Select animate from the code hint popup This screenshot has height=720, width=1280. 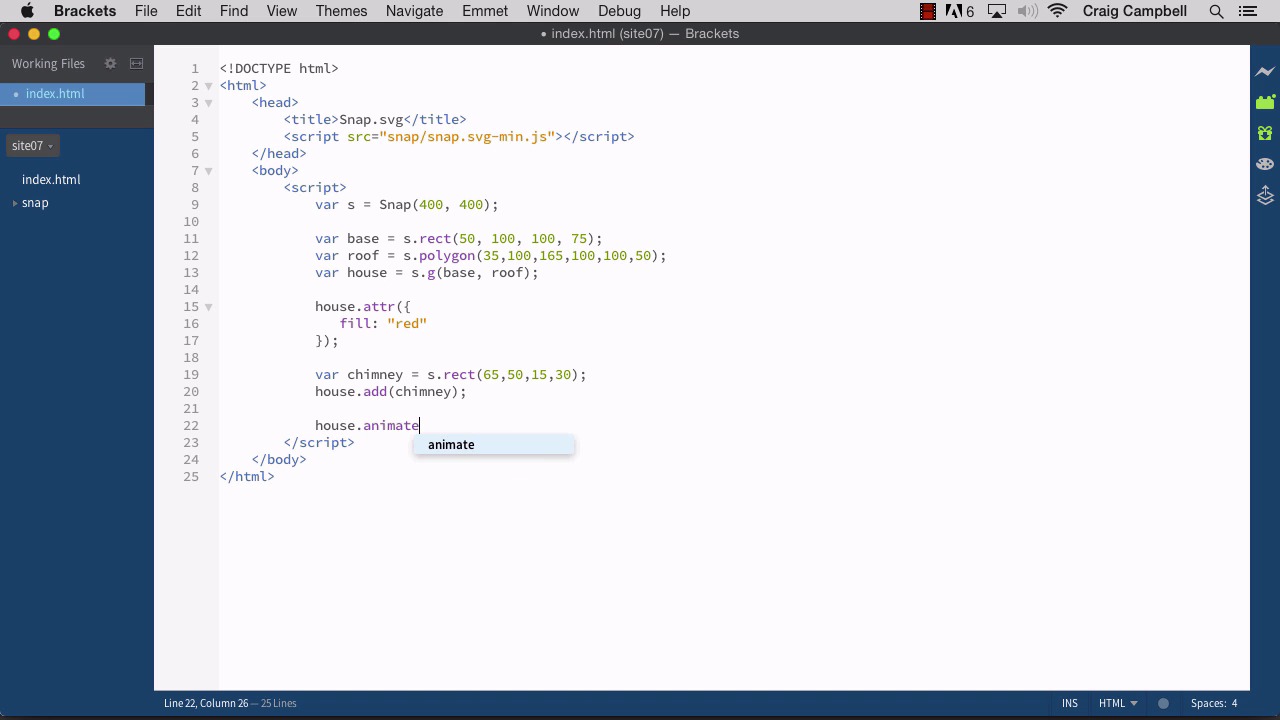pyautogui.click(x=452, y=445)
